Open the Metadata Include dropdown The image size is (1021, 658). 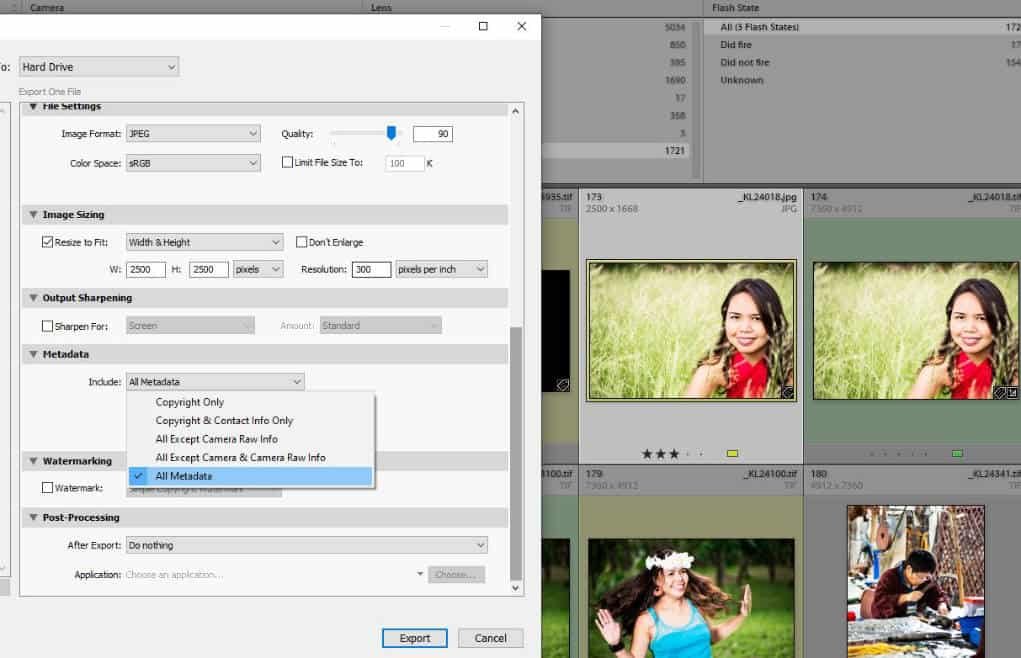(x=215, y=382)
